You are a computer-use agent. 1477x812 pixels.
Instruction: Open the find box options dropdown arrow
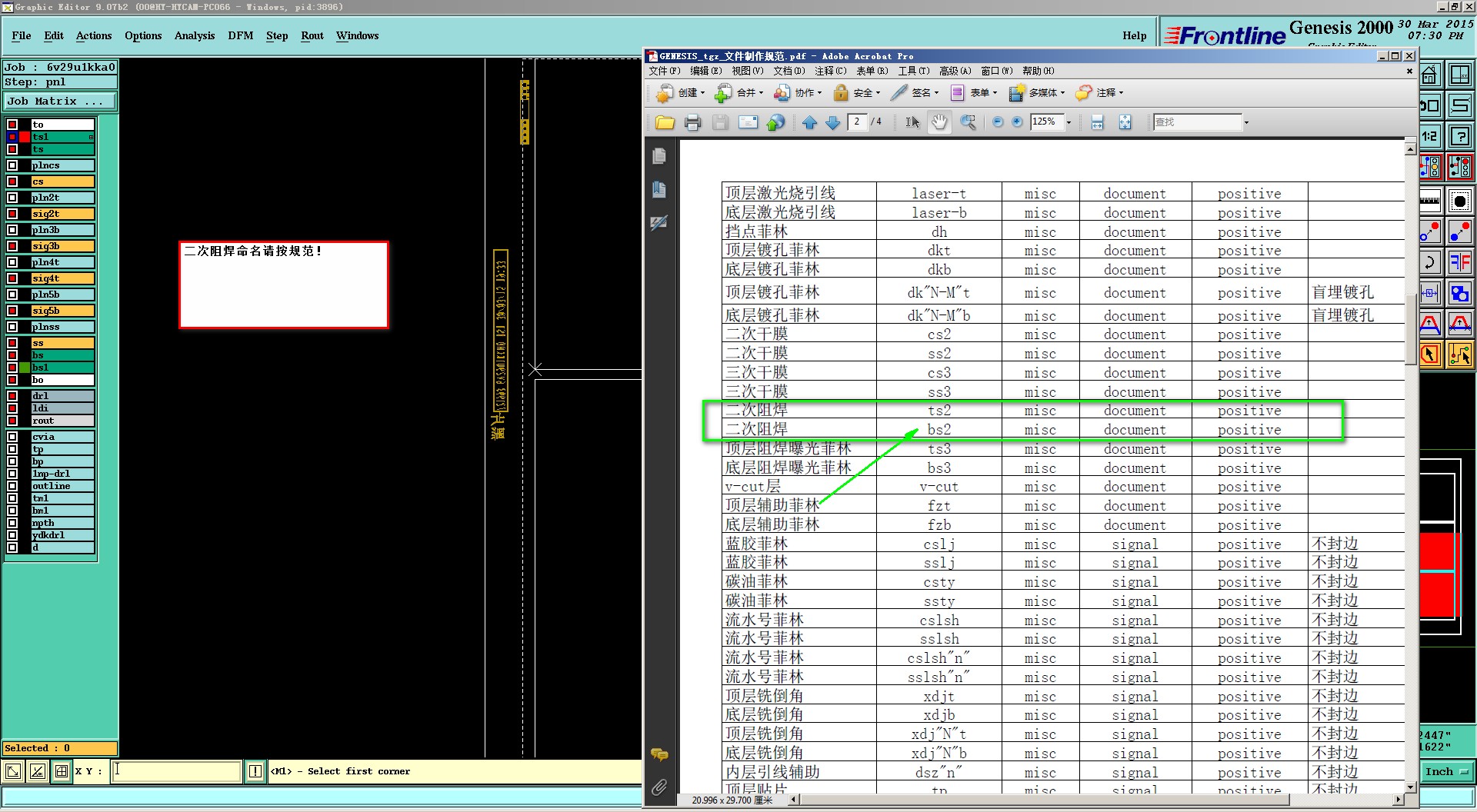[1246, 122]
